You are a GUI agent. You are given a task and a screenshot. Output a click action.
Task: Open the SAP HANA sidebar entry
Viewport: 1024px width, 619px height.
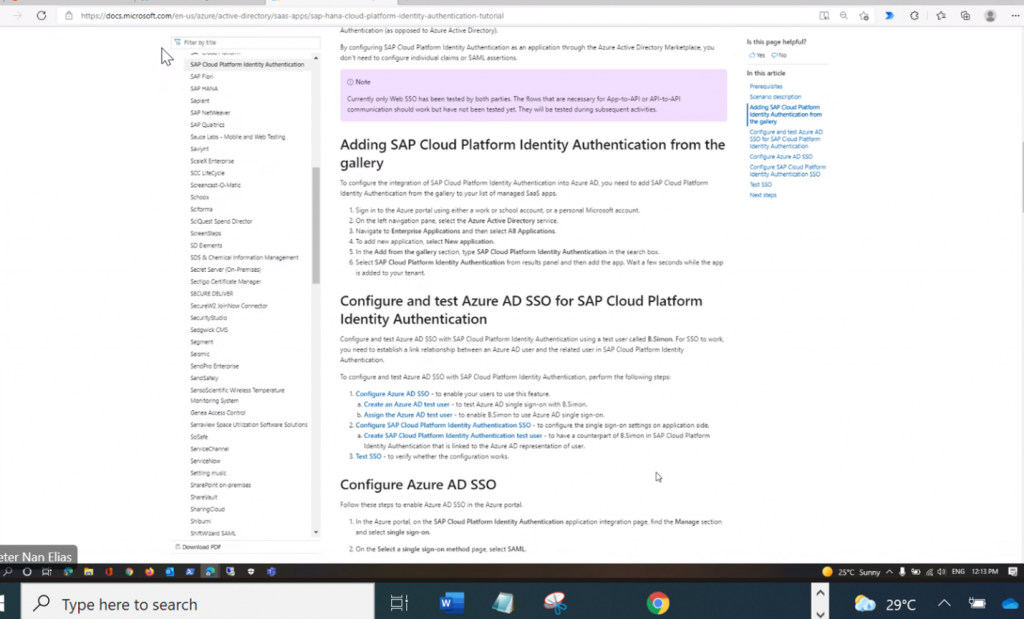click(x=204, y=89)
